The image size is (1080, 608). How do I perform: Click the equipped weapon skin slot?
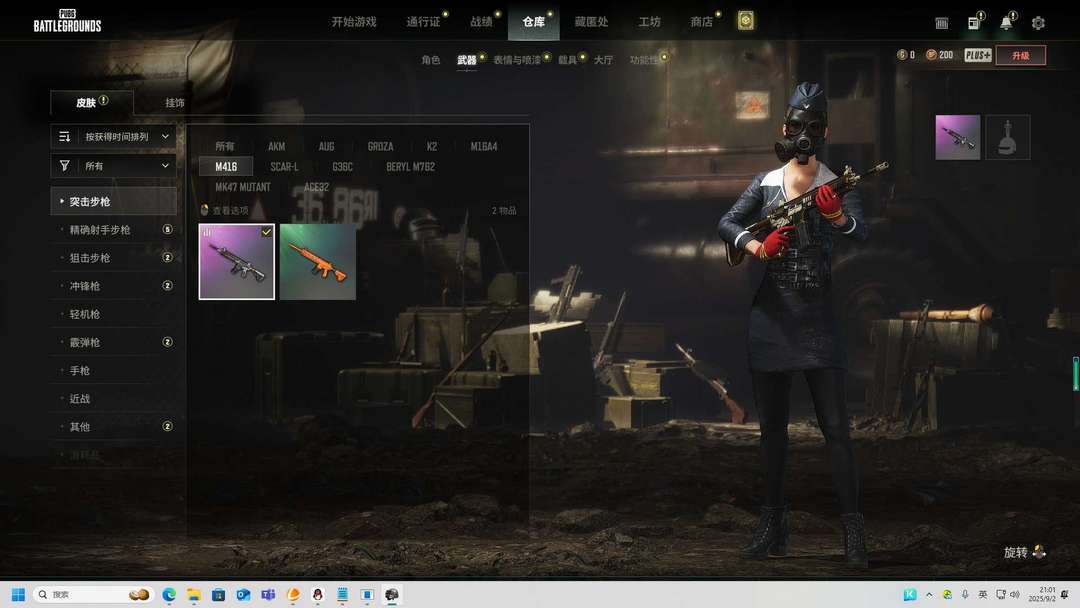click(957, 137)
